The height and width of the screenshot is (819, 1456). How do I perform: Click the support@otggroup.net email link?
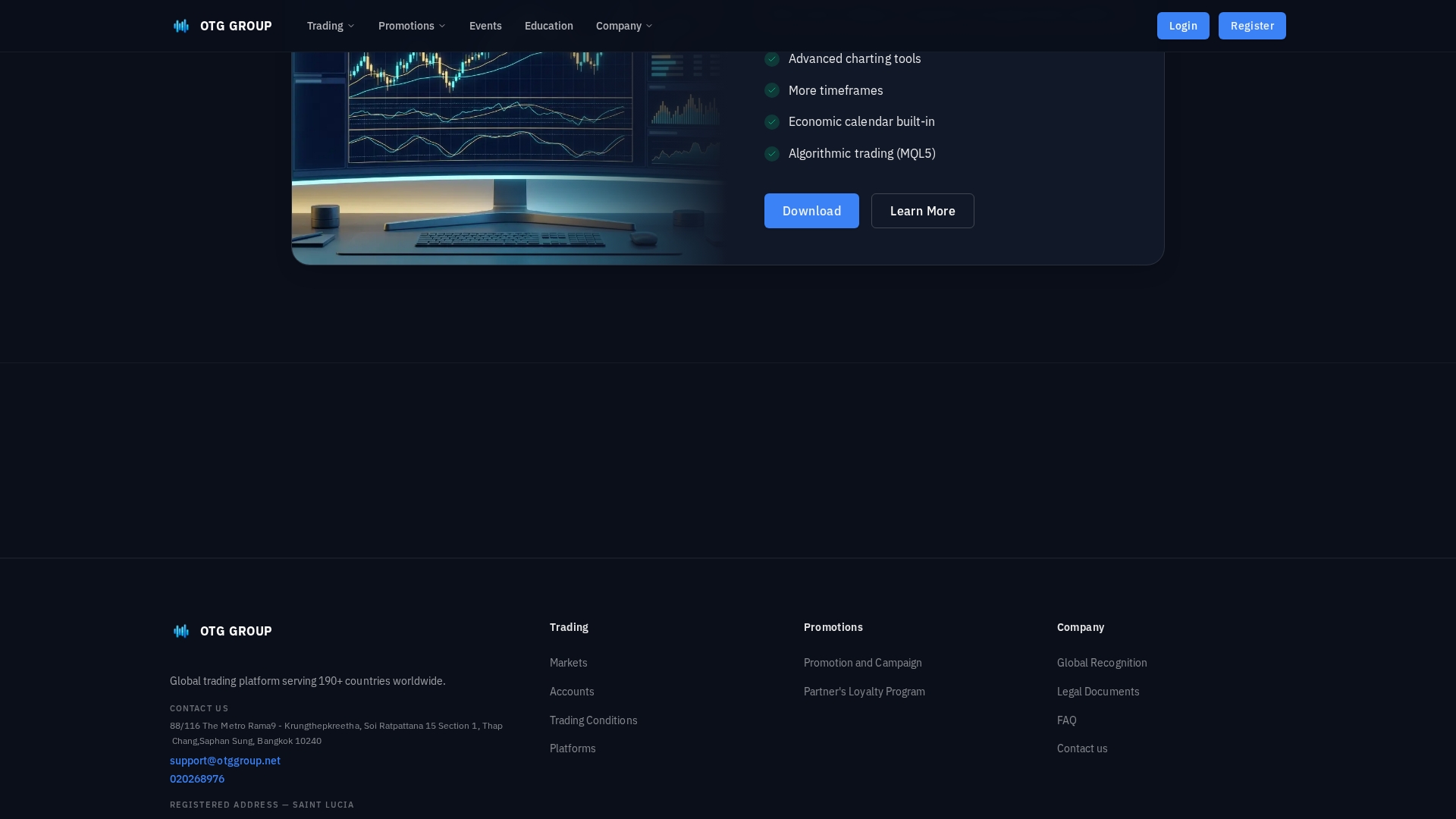click(x=225, y=761)
